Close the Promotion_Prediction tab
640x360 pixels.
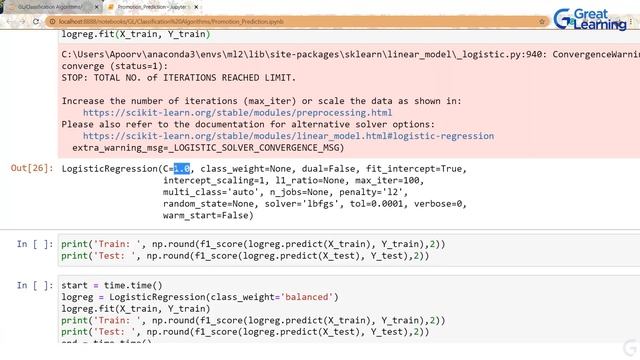pos(196,7)
